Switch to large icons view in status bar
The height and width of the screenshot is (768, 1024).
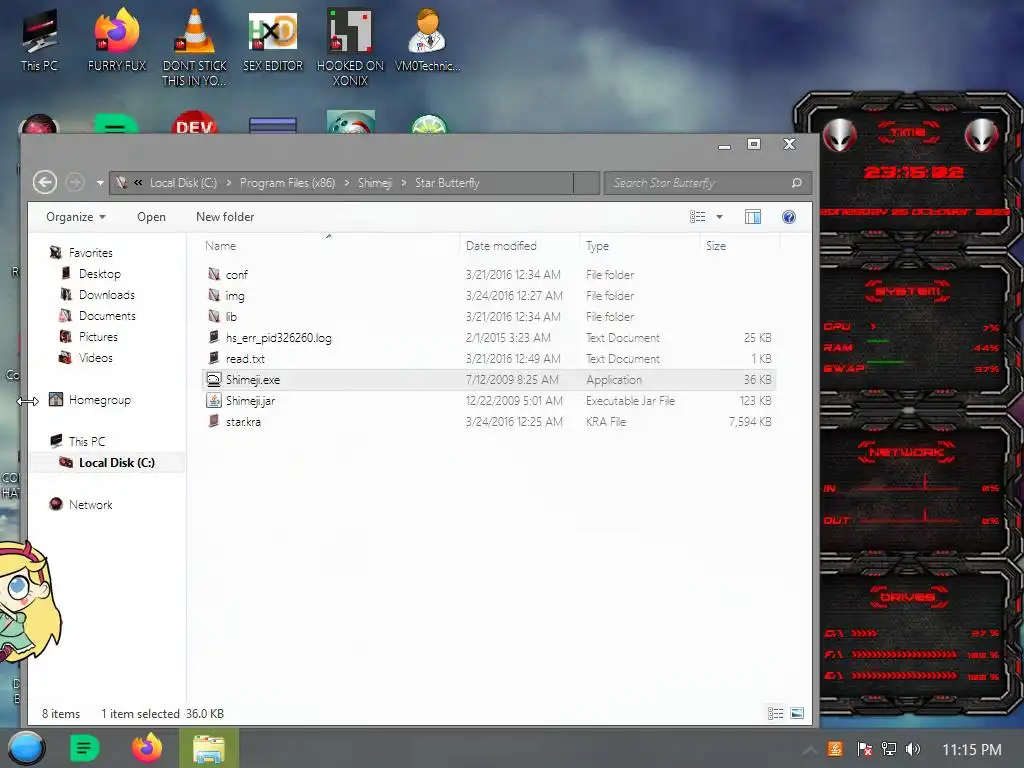[x=797, y=713]
